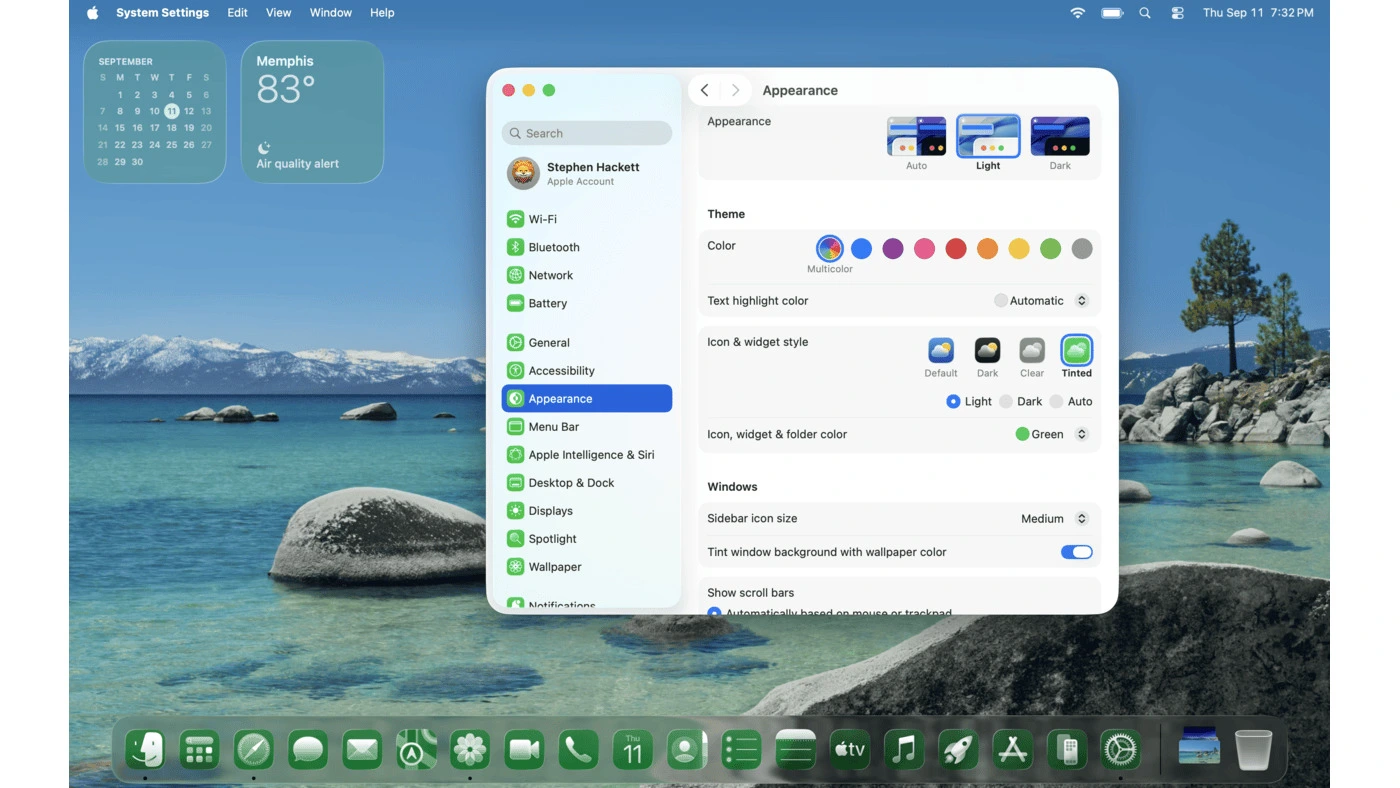
Task: Open Bluetooth settings in sidebar
Action: point(587,247)
